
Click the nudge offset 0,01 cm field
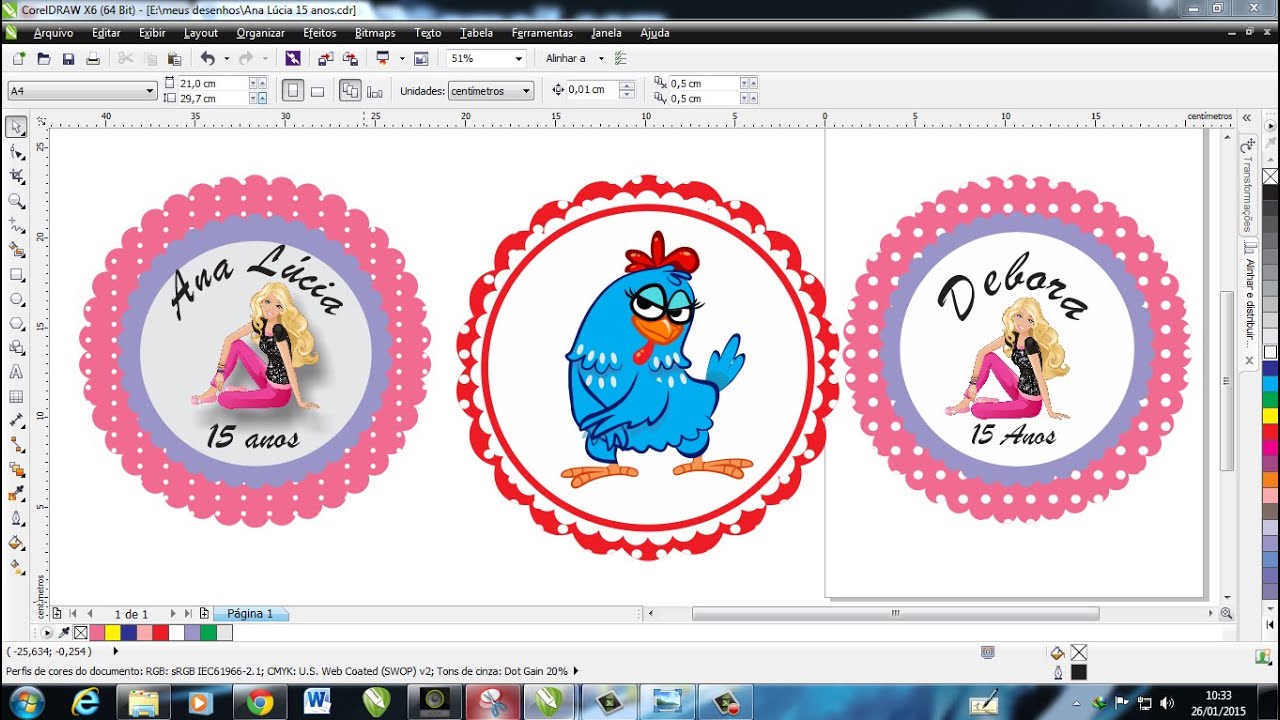pos(593,90)
